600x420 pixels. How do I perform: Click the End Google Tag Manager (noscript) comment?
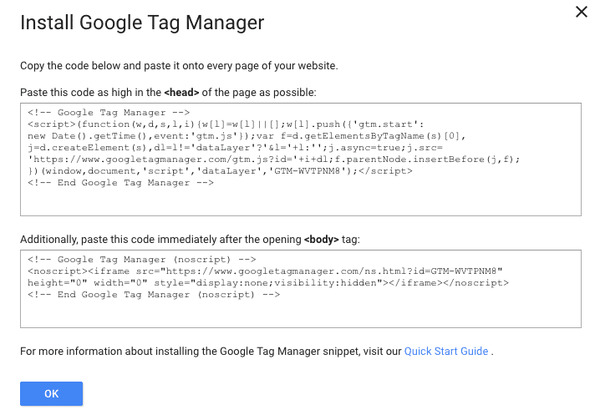[154, 295]
